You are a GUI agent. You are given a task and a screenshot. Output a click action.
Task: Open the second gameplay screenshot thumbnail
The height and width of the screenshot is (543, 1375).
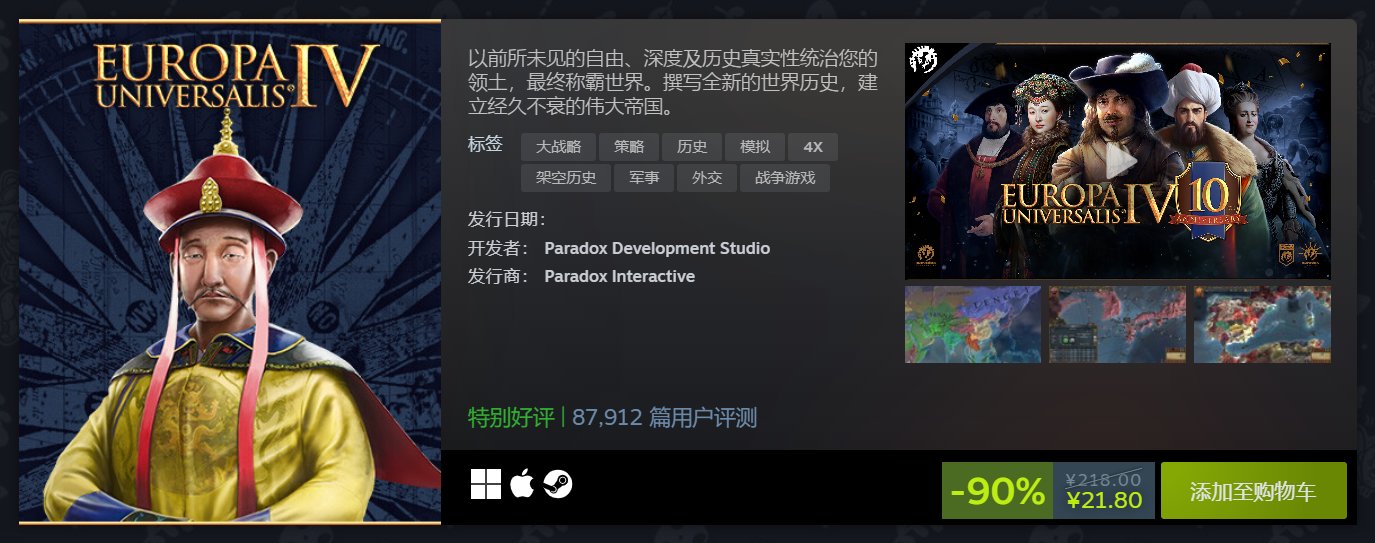(x=1117, y=324)
